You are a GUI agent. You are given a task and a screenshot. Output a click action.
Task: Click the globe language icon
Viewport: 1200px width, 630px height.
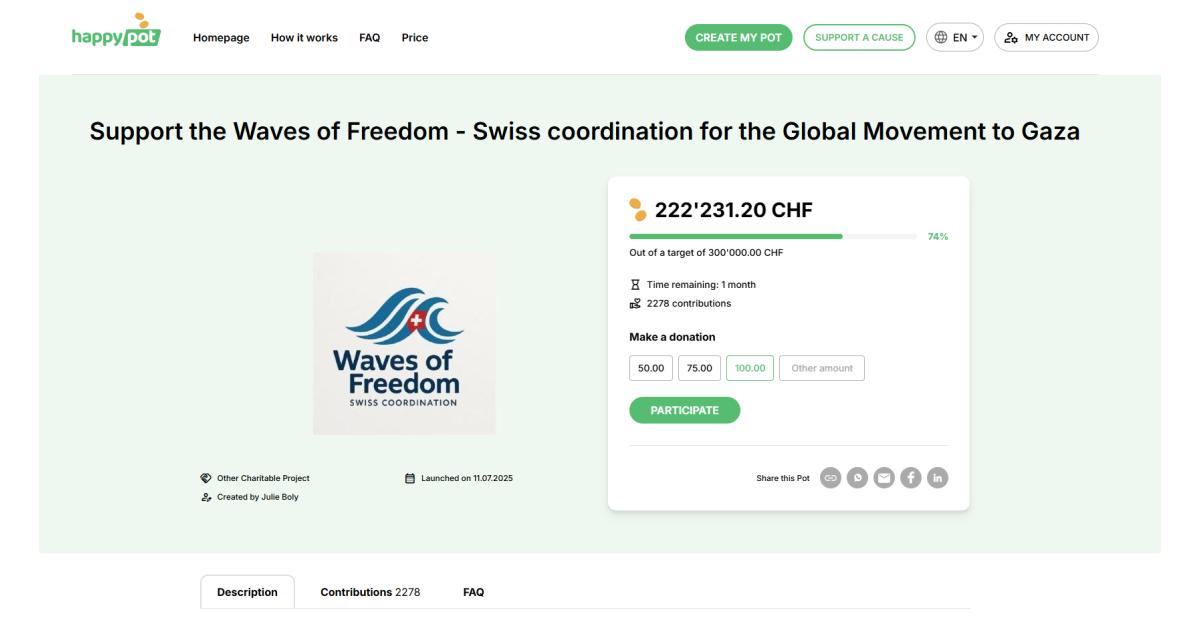coord(941,37)
